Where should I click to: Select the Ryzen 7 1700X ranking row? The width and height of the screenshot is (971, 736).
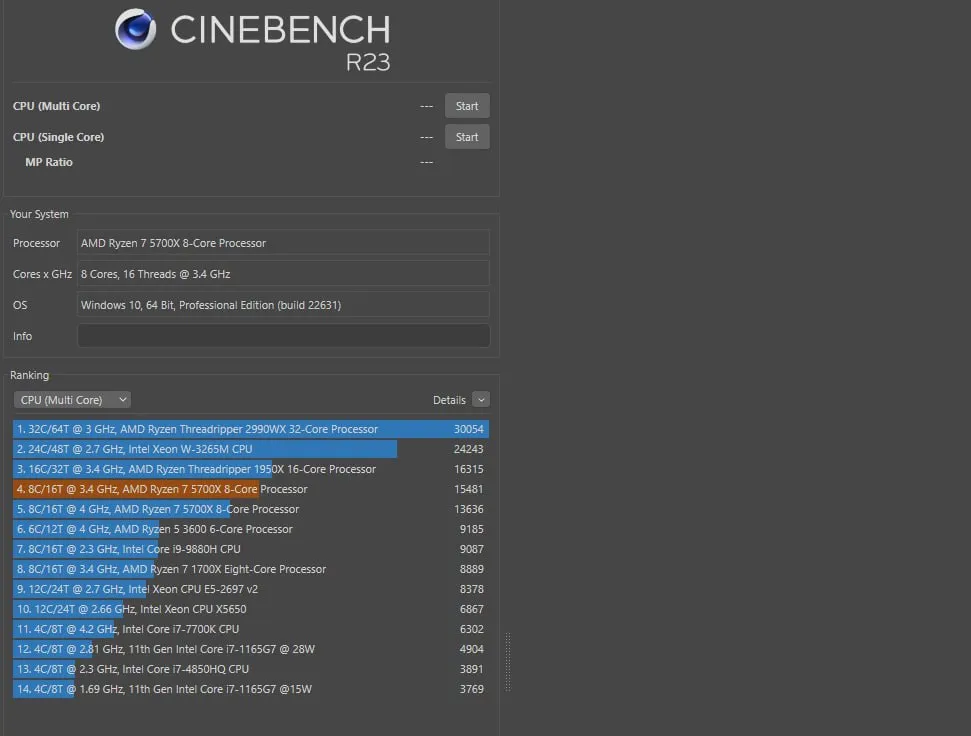(251, 569)
